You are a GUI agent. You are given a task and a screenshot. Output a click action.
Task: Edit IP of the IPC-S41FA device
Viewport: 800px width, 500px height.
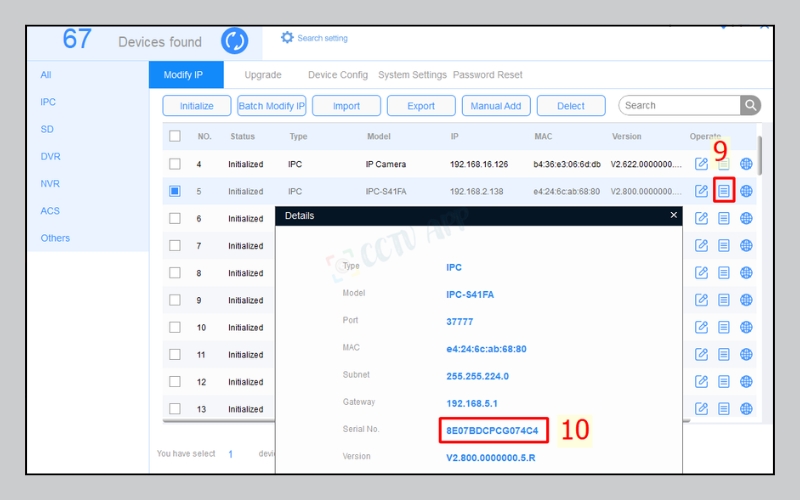pos(701,191)
